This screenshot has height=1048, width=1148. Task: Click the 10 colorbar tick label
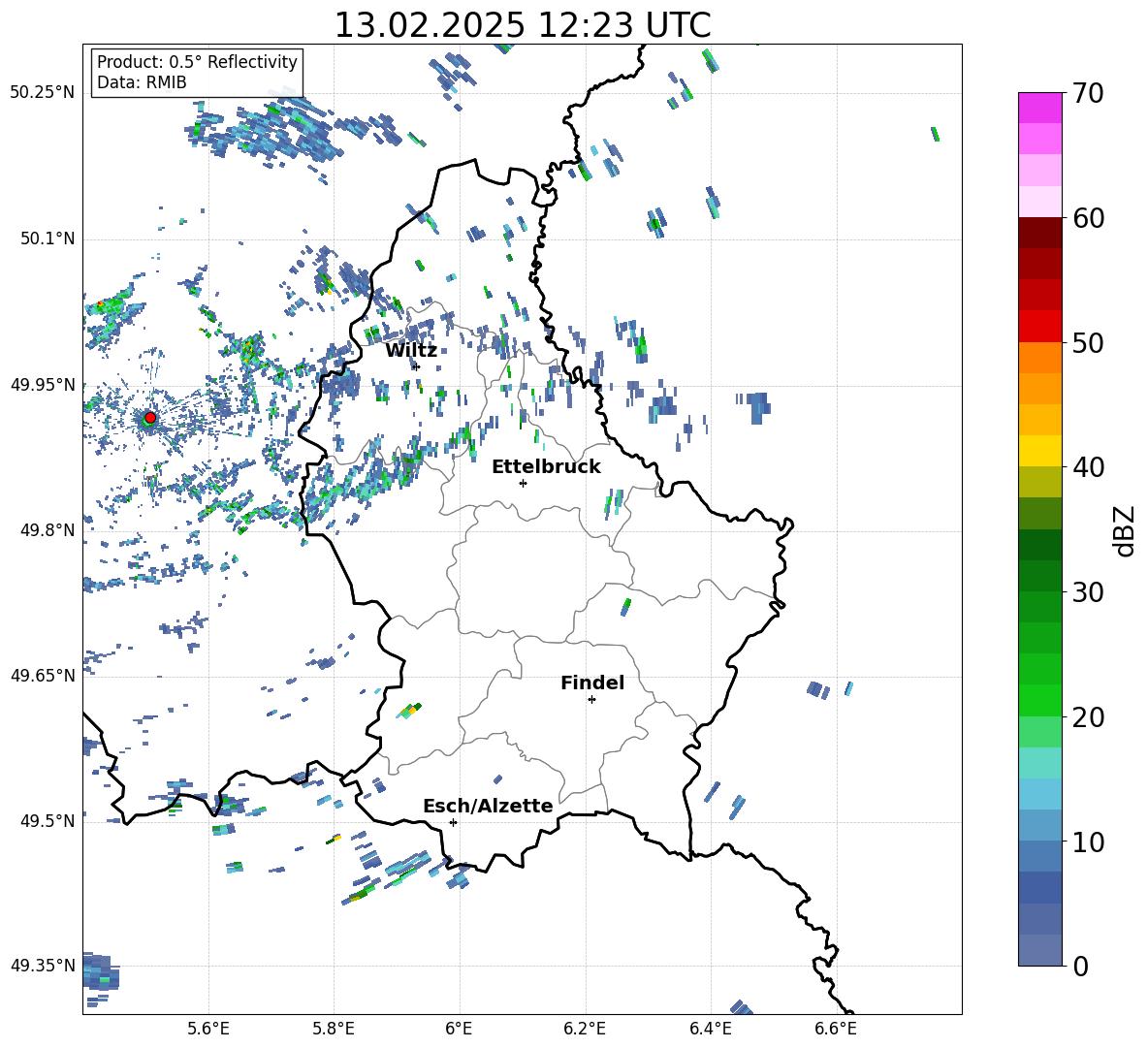click(x=1088, y=842)
